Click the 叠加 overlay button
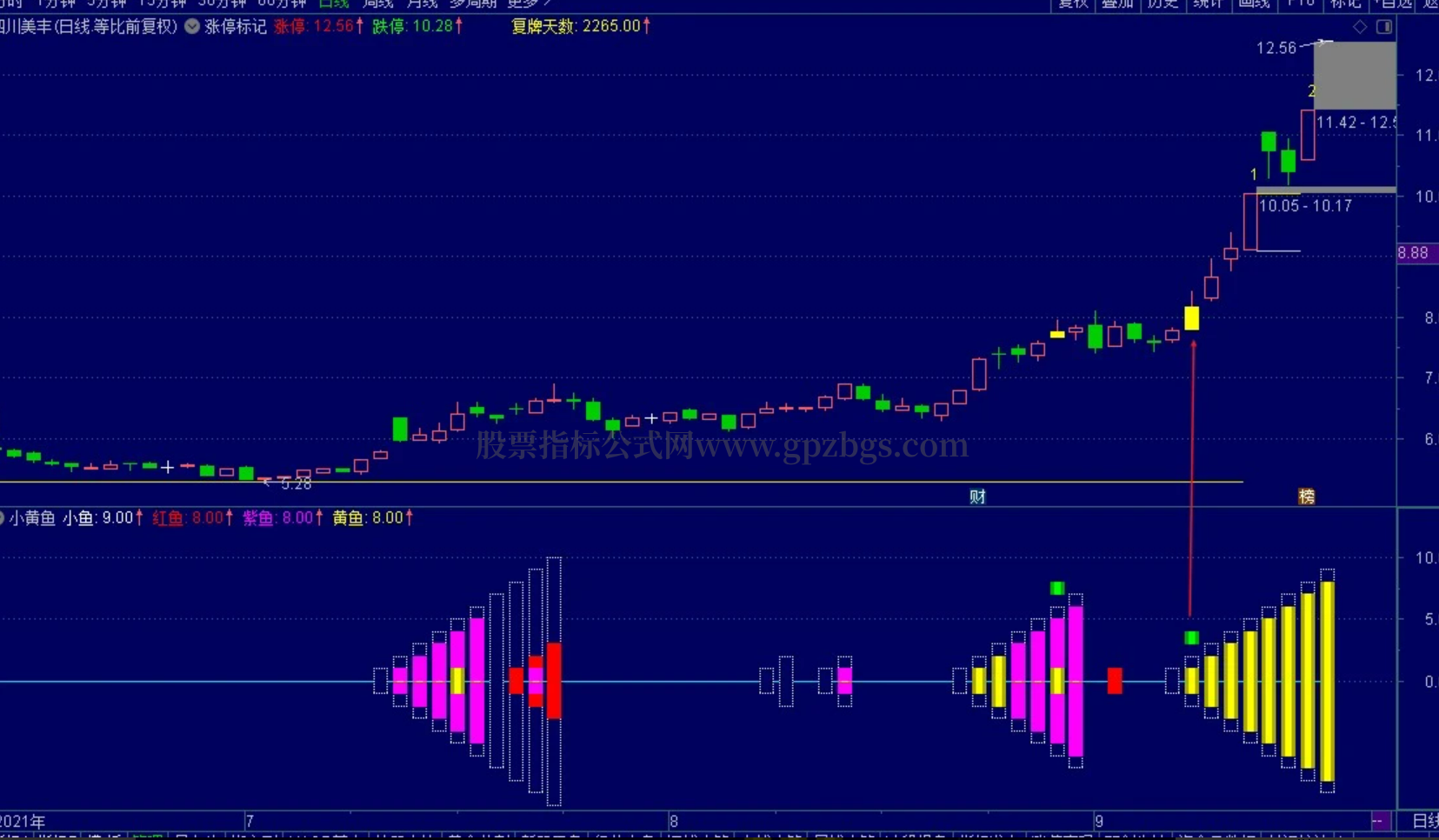 [x=1117, y=3]
